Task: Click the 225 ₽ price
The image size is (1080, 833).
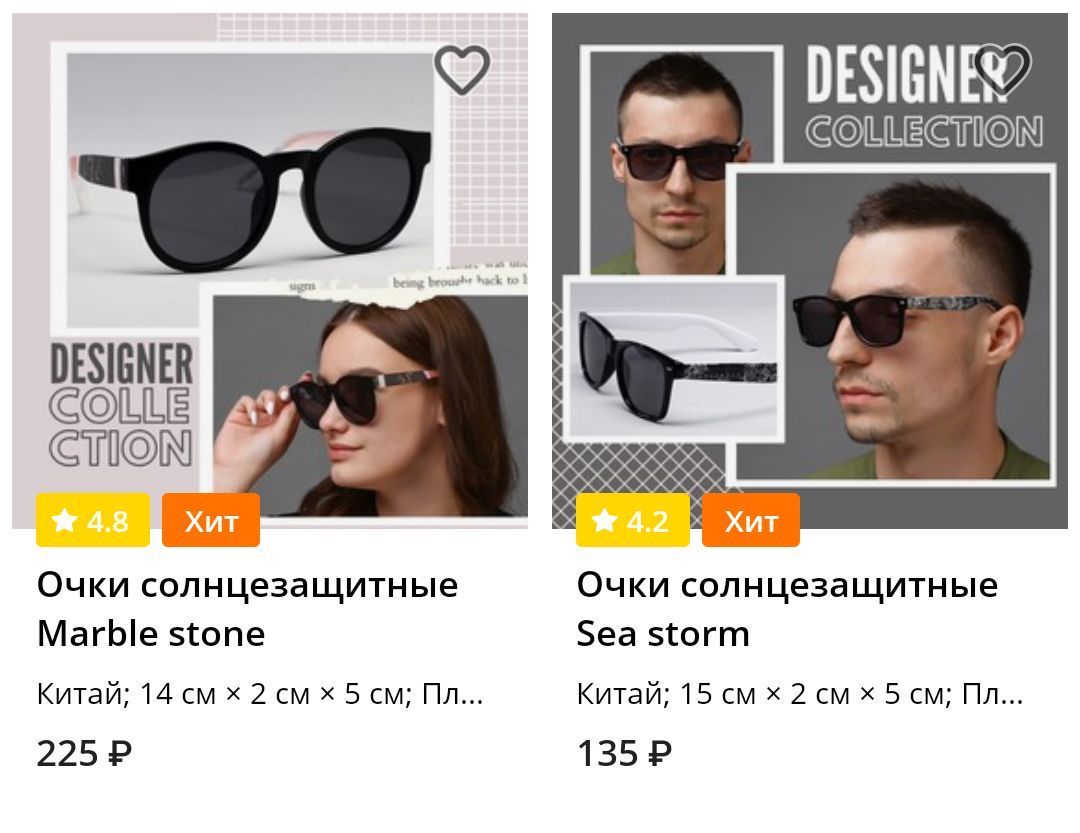Action: tap(84, 753)
